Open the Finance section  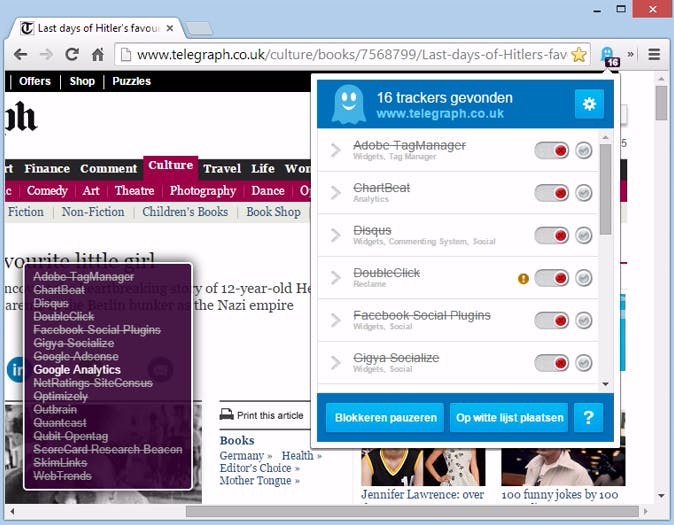tap(47, 169)
